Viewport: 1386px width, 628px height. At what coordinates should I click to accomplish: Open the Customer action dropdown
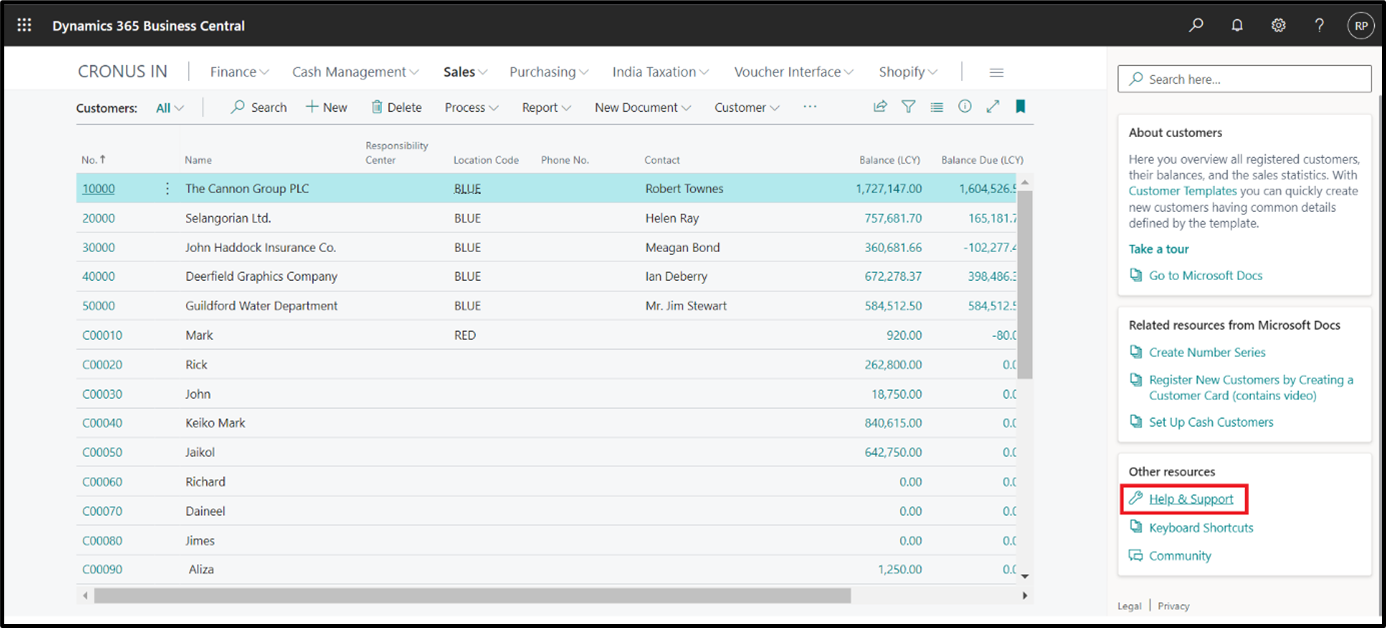click(747, 107)
